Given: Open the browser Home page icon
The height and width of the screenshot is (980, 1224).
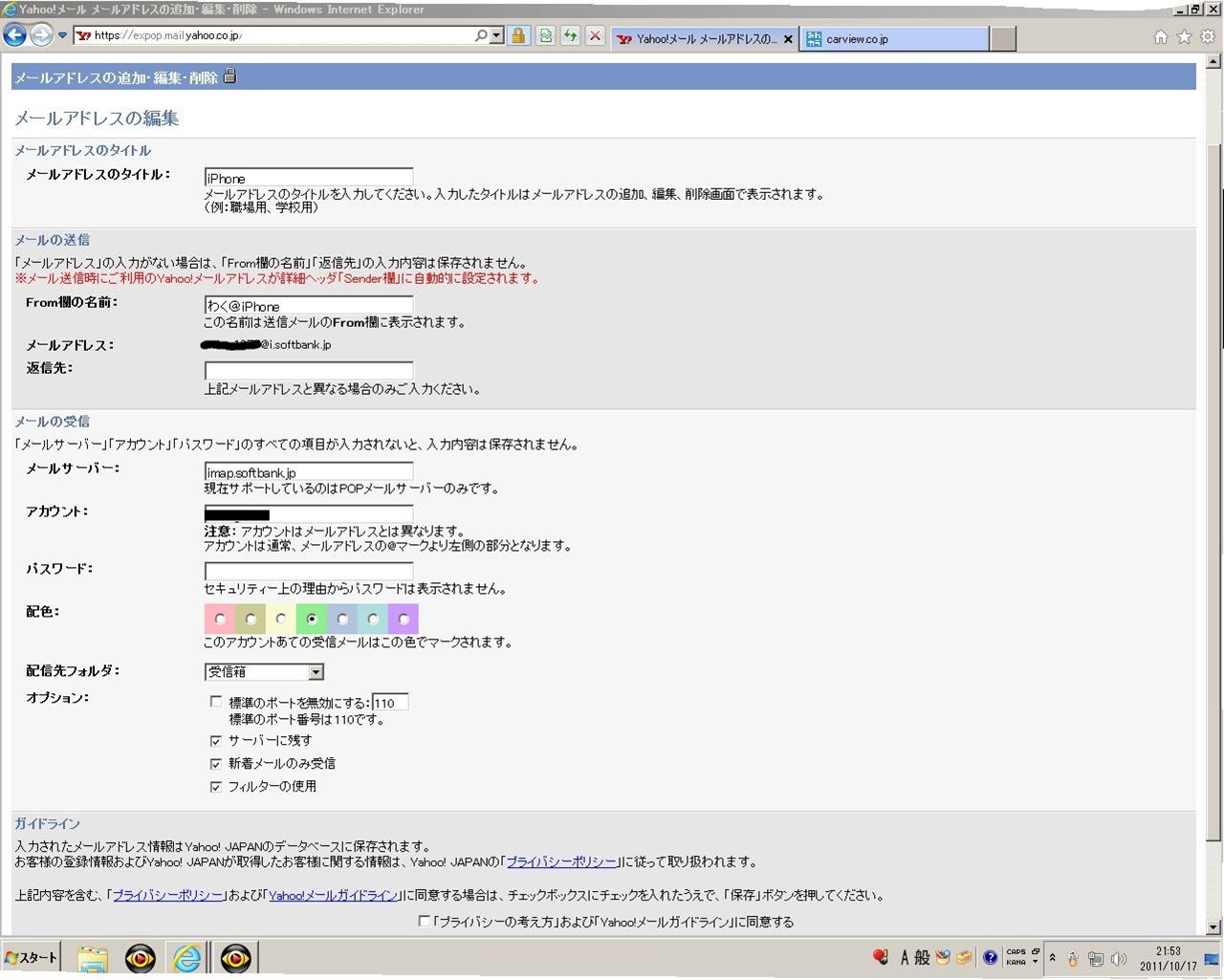Looking at the screenshot, I should point(1161,37).
